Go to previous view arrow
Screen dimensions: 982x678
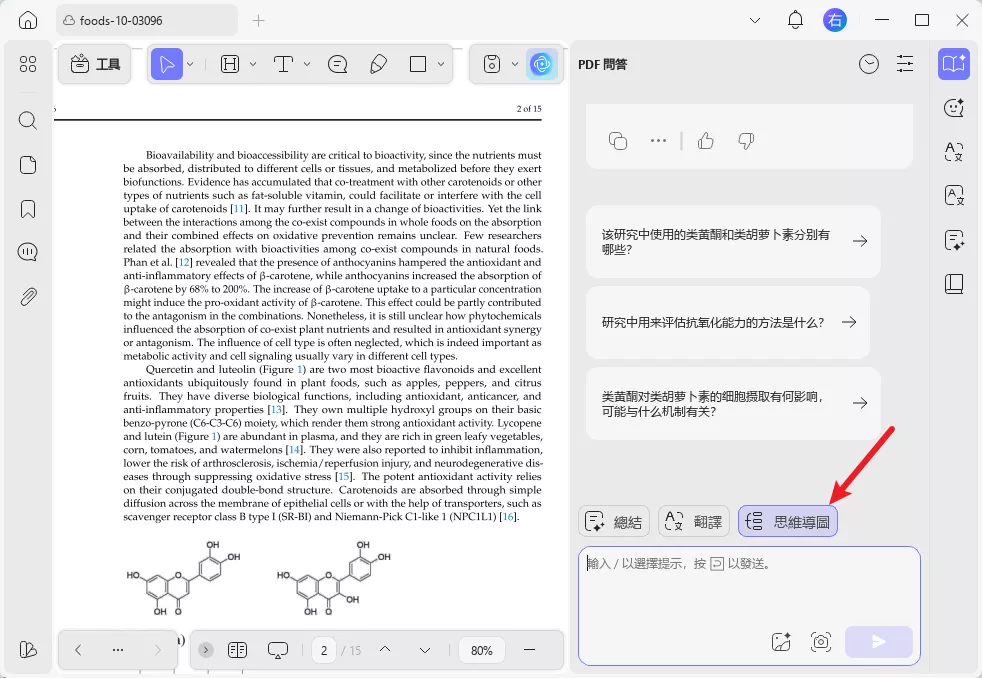[x=78, y=650]
